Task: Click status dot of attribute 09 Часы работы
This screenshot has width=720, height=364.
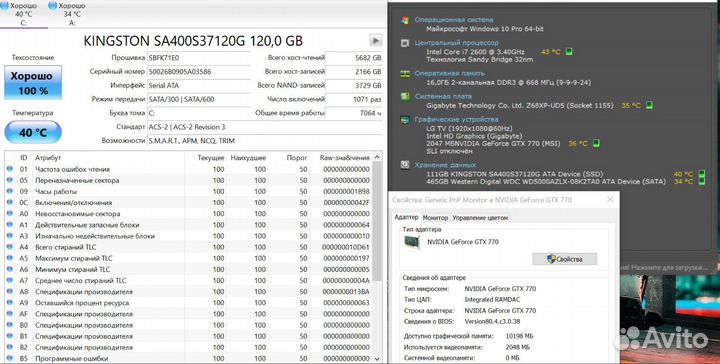Action: [x=10, y=191]
